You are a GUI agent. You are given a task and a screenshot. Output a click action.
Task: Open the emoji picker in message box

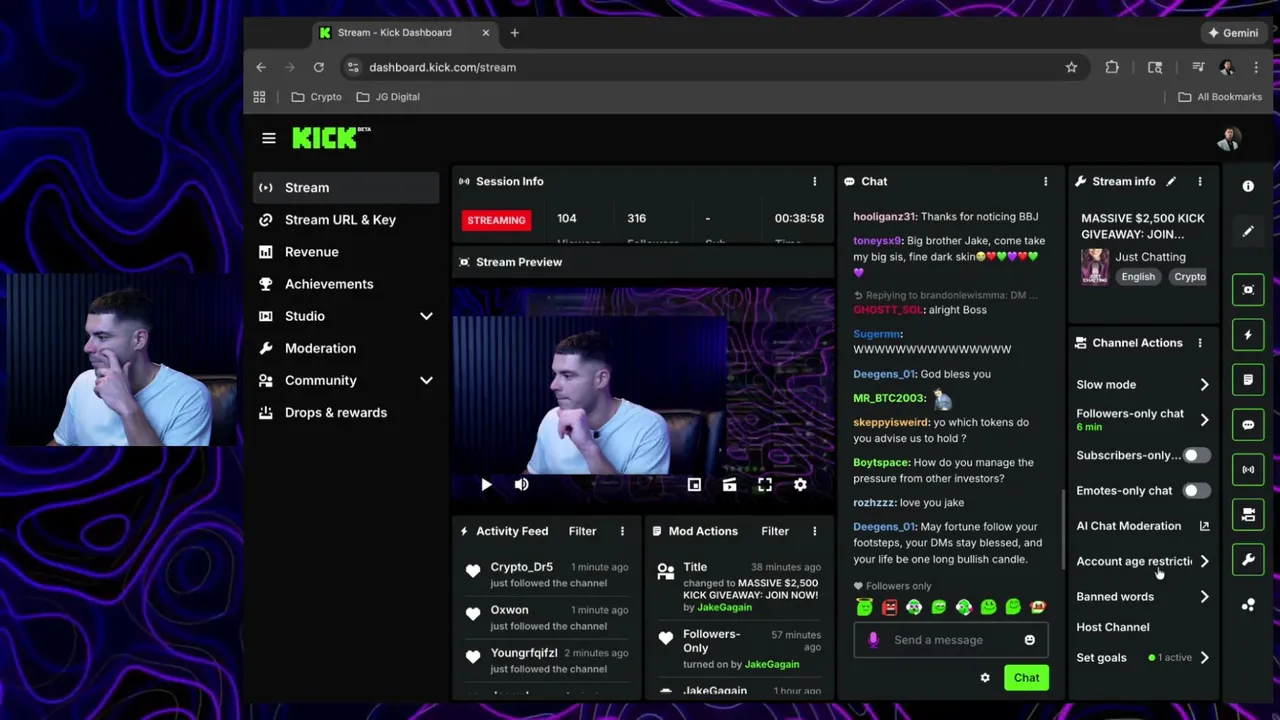(1029, 640)
